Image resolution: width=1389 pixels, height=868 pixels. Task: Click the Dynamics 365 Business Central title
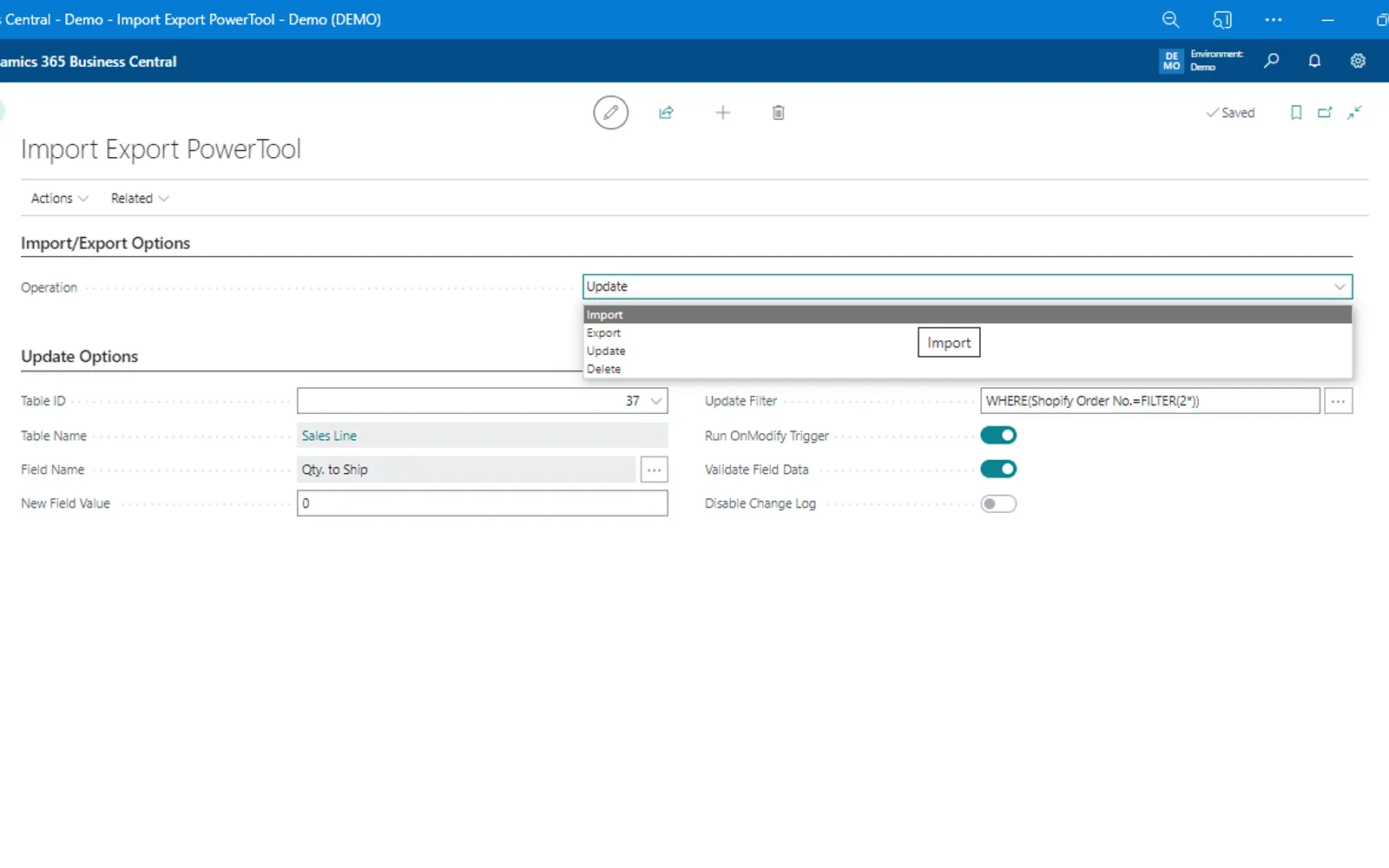click(x=89, y=62)
